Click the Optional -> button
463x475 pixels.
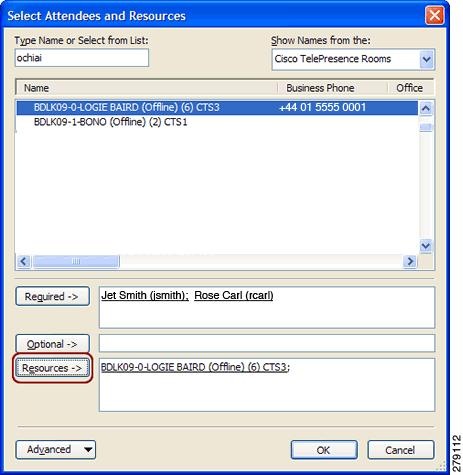pyautogui.click(x=52, y=344)
